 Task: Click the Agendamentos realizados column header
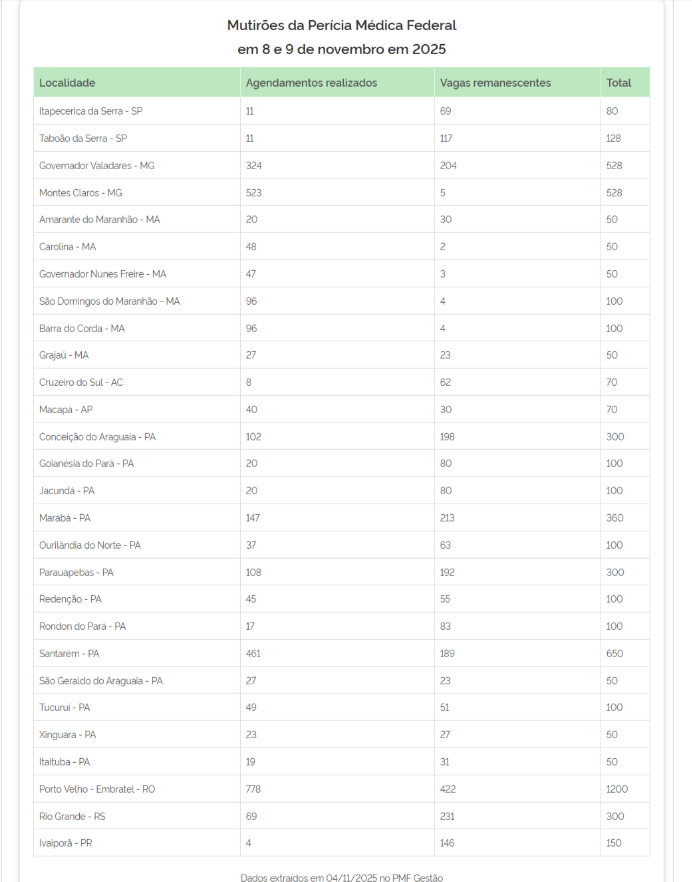click(x=311, y=82)
